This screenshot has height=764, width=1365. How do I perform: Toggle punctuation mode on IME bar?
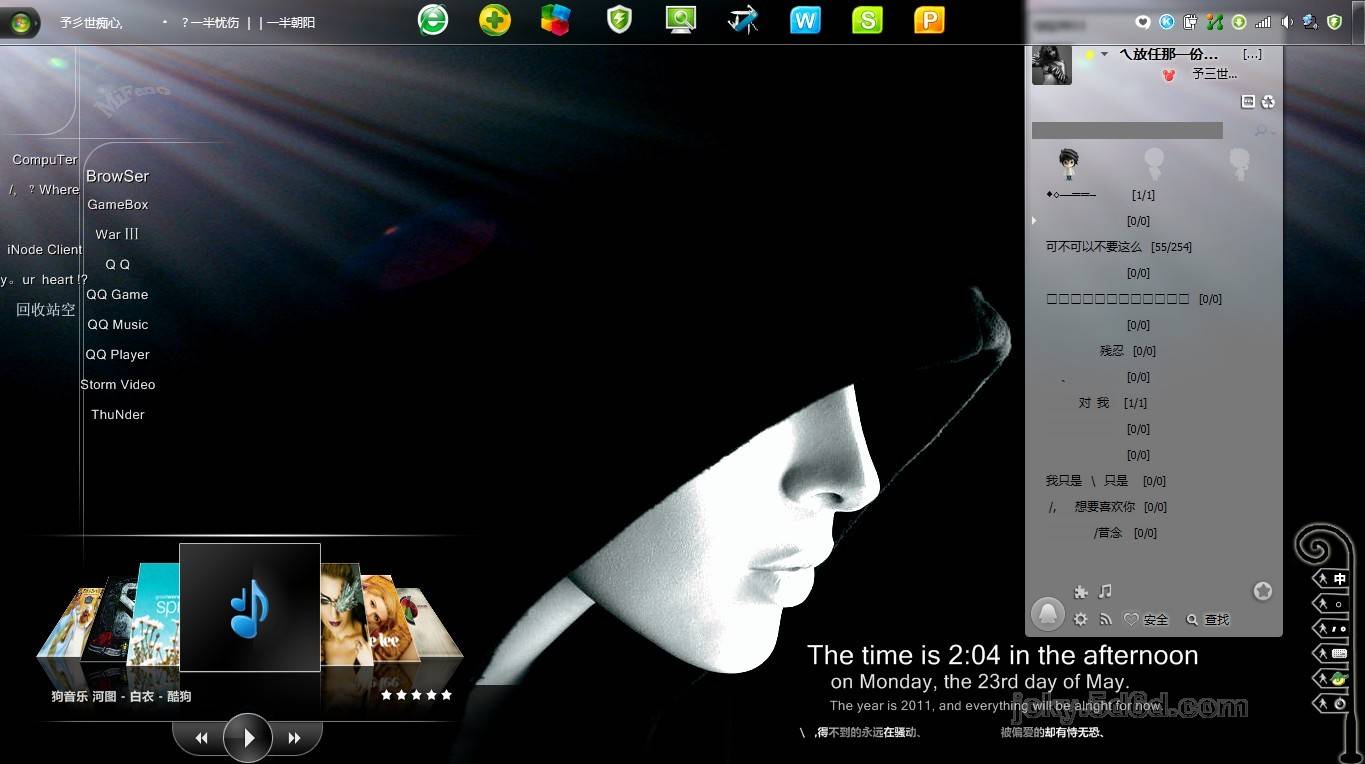click(1340, 629)
